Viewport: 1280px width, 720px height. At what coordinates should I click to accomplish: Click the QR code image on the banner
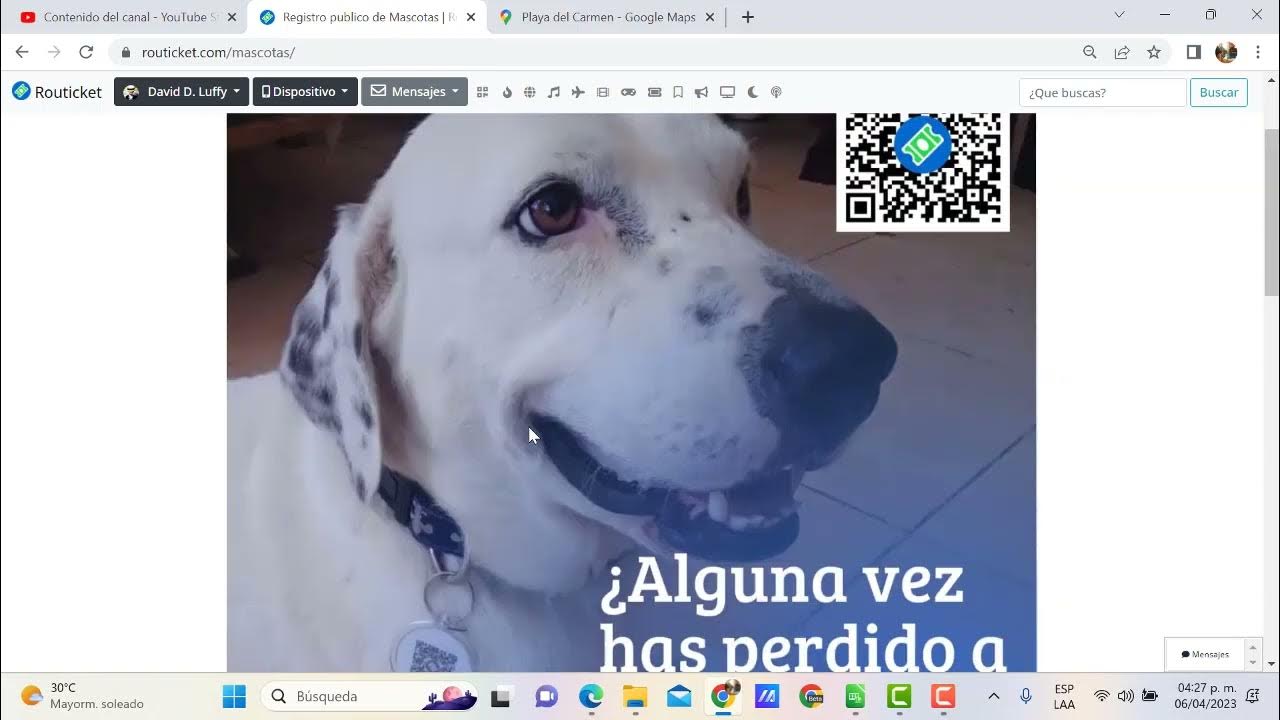point(923,170)
